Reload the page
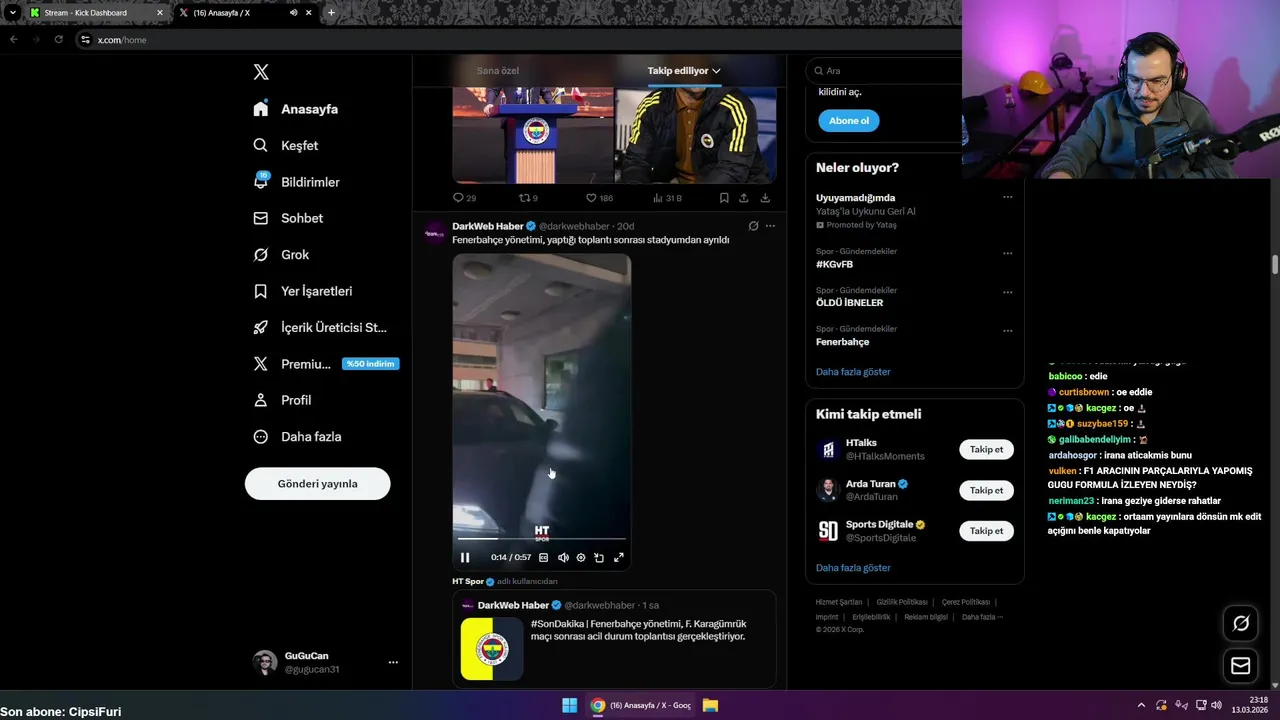Image resolution: width=1280 pixels, height=720 pixels. click(x=58, y=39)
